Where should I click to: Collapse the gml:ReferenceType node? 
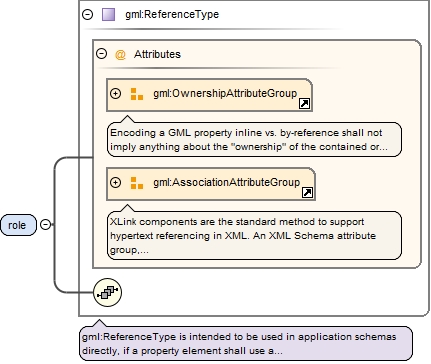tap(88, 14)
